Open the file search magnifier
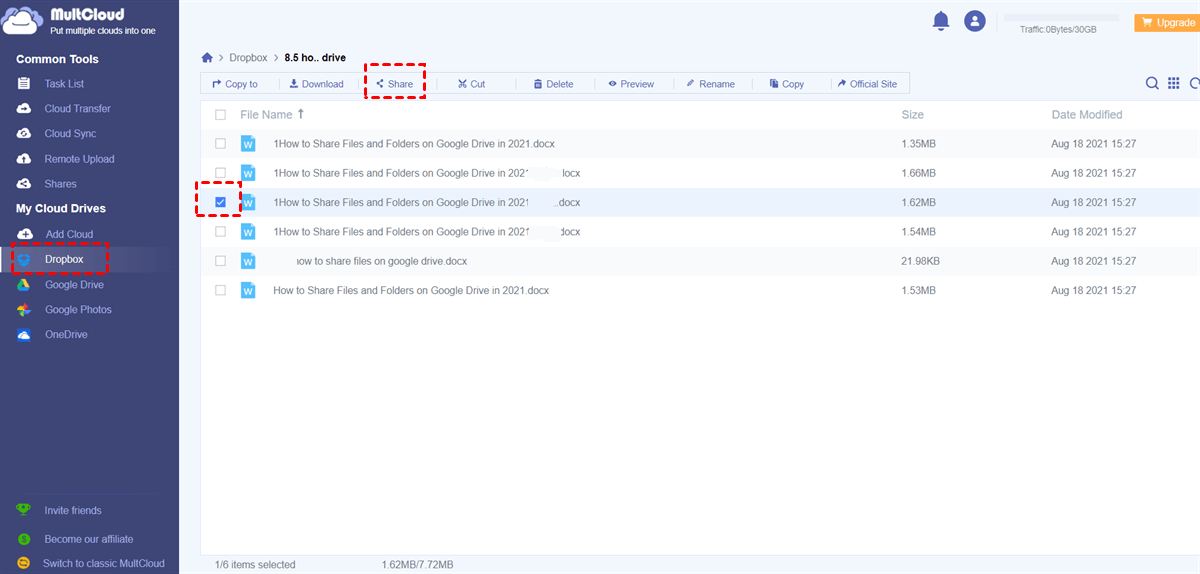The width and height of the screenshot is (1200, 574). pos(1153,84)
